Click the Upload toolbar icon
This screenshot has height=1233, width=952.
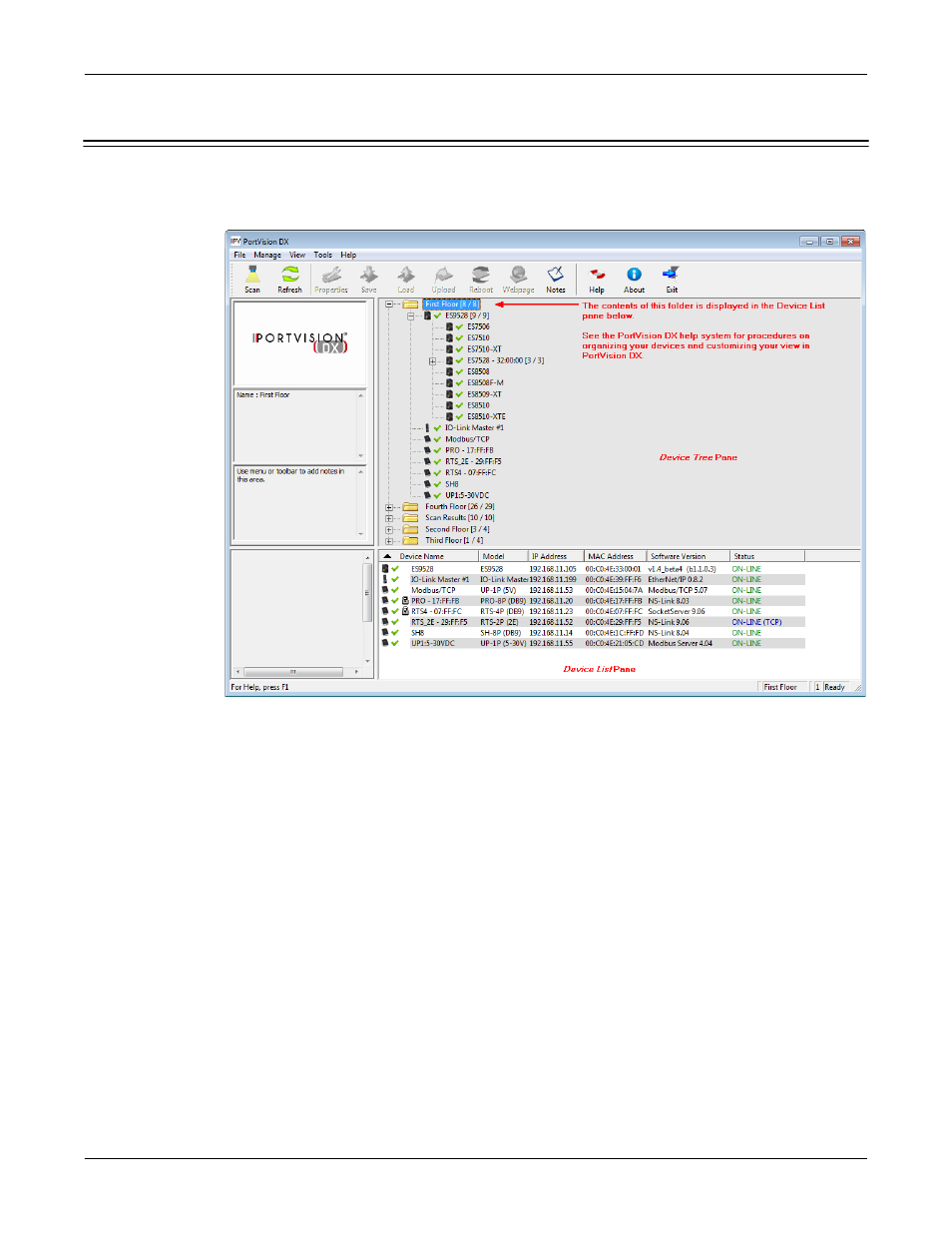tap(444, 280)
